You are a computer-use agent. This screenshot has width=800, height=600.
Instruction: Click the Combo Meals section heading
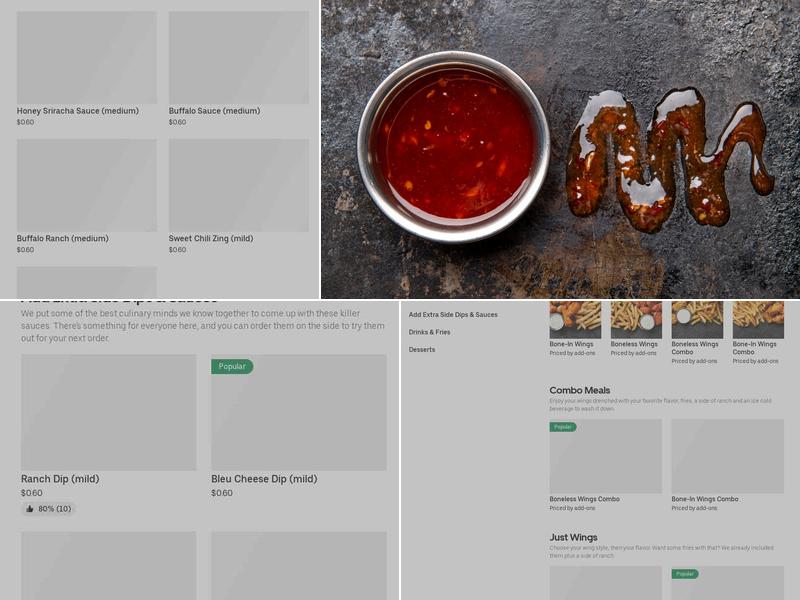tap(579, 391)
